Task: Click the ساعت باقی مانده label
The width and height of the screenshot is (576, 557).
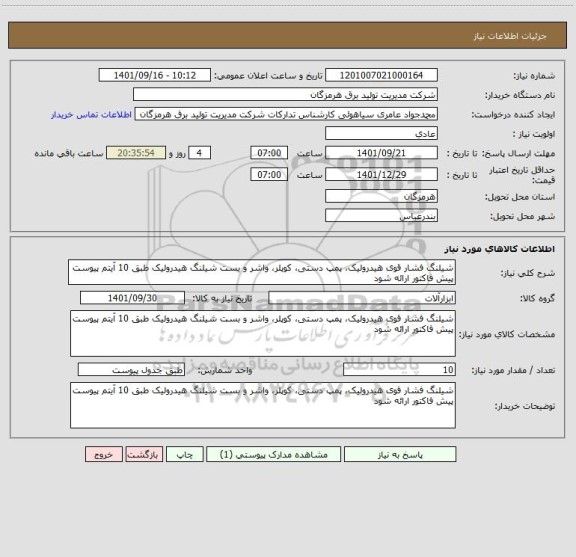Action: click(x=69, y=154)
